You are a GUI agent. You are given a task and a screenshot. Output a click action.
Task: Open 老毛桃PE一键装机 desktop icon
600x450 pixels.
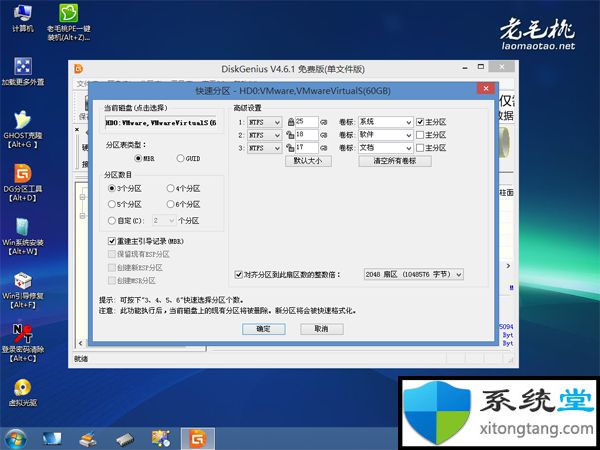click(x=68, y=22)
